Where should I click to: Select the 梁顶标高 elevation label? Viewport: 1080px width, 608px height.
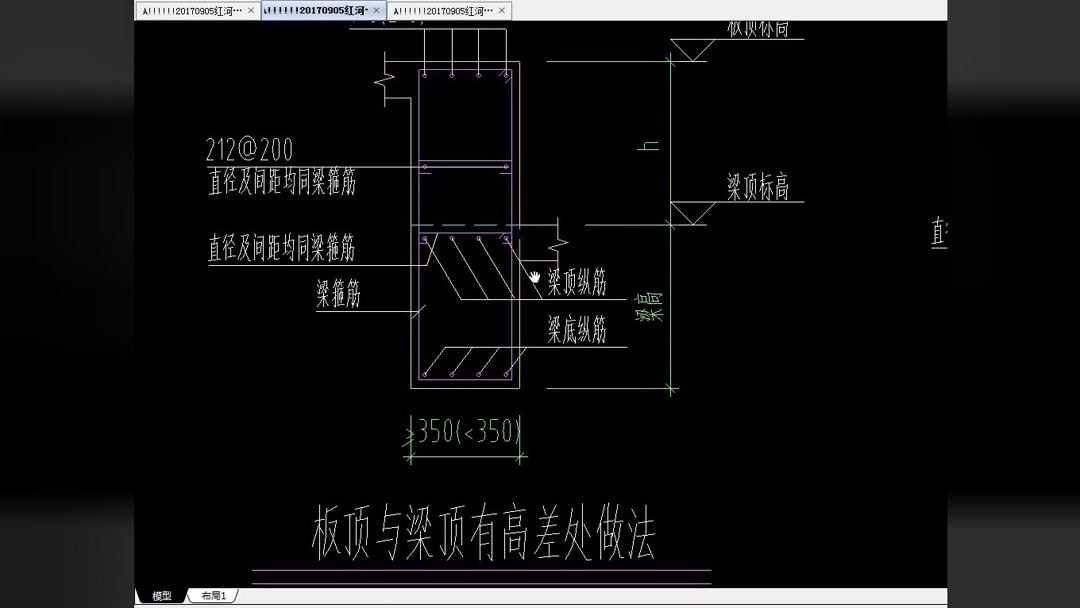(757, 186)
